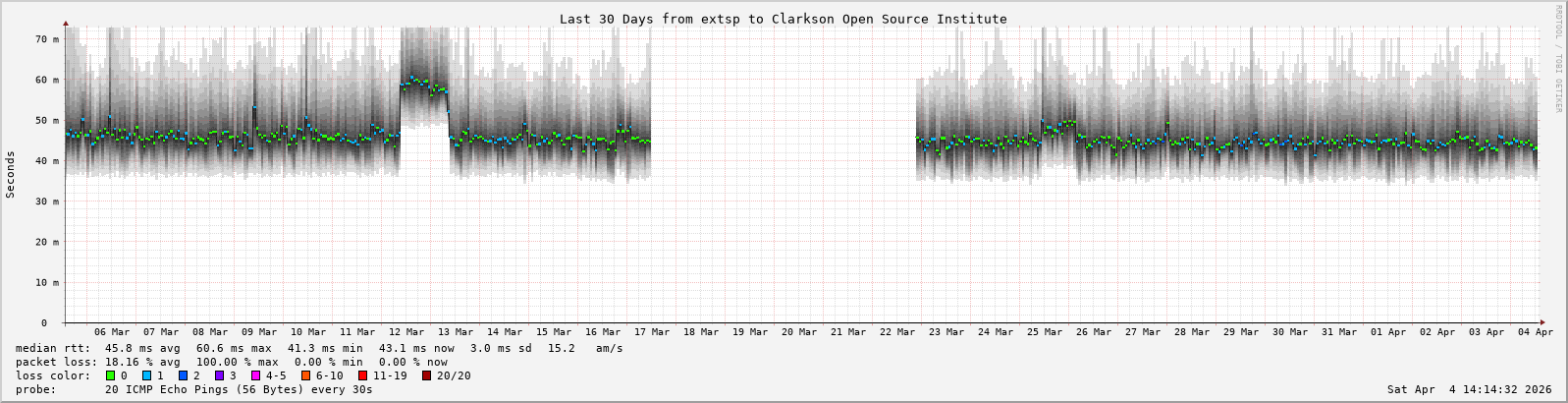Select the magenta 4-5 loss swatch
This screenshot has width=1568, height=403.
tap(256, 375)
